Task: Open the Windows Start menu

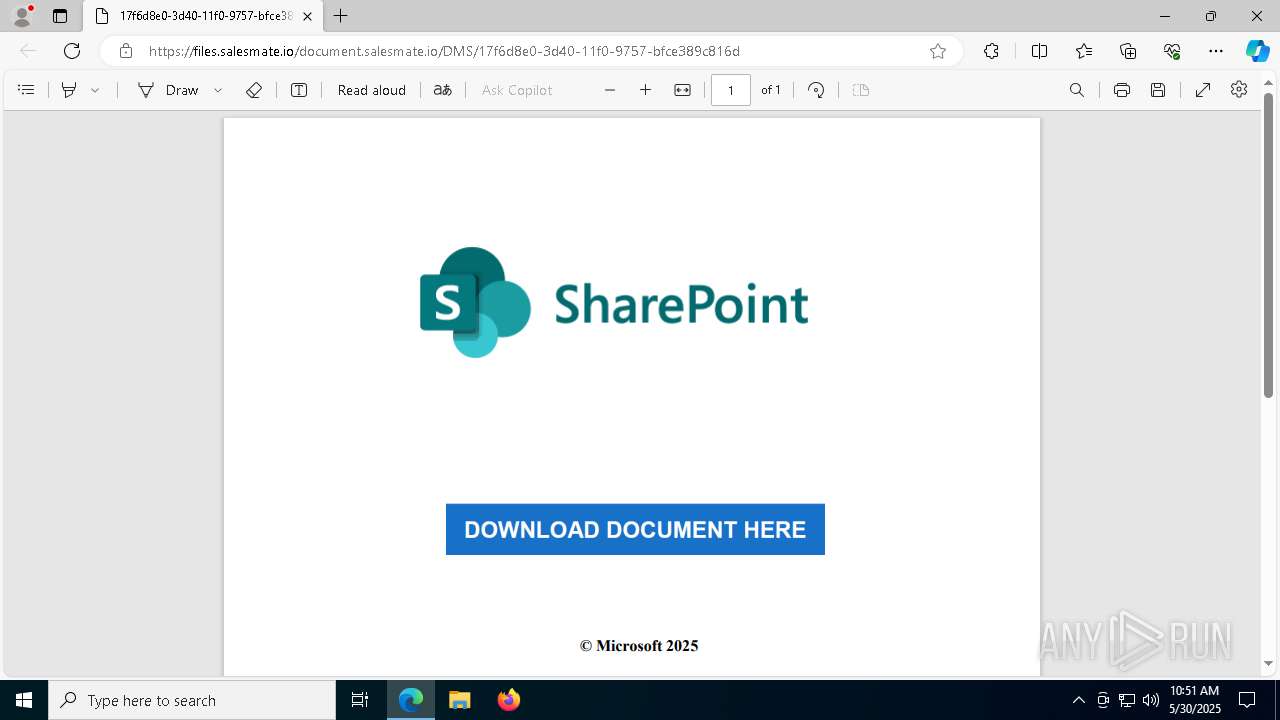Action: [x=24, y=700]
